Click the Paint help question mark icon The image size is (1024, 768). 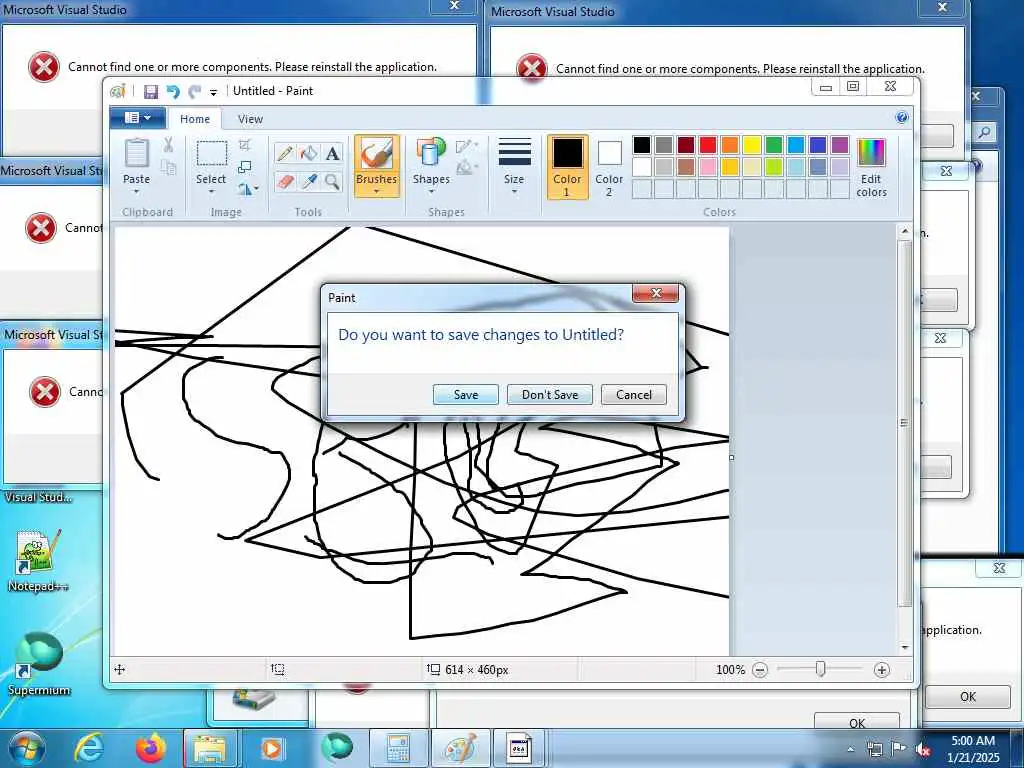pos(902,118)
